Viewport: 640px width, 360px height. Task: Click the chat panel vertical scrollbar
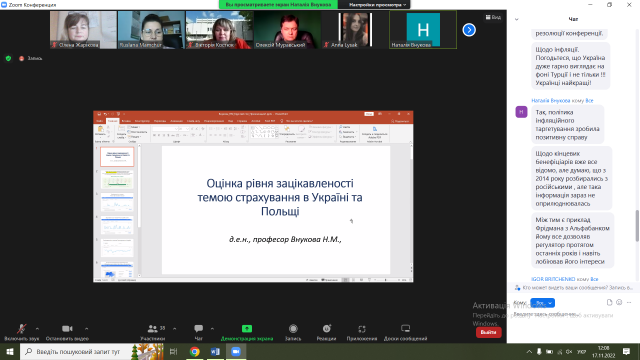(637, 225)
